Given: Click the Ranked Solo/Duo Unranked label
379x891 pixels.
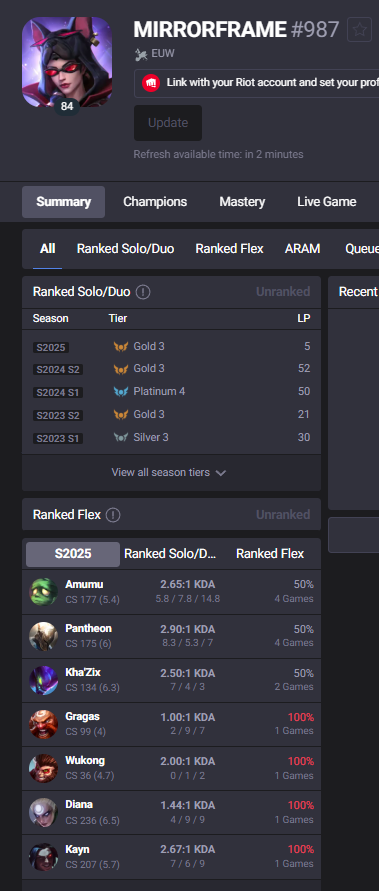Looking at the screenshot, I should tap(283, 292).
